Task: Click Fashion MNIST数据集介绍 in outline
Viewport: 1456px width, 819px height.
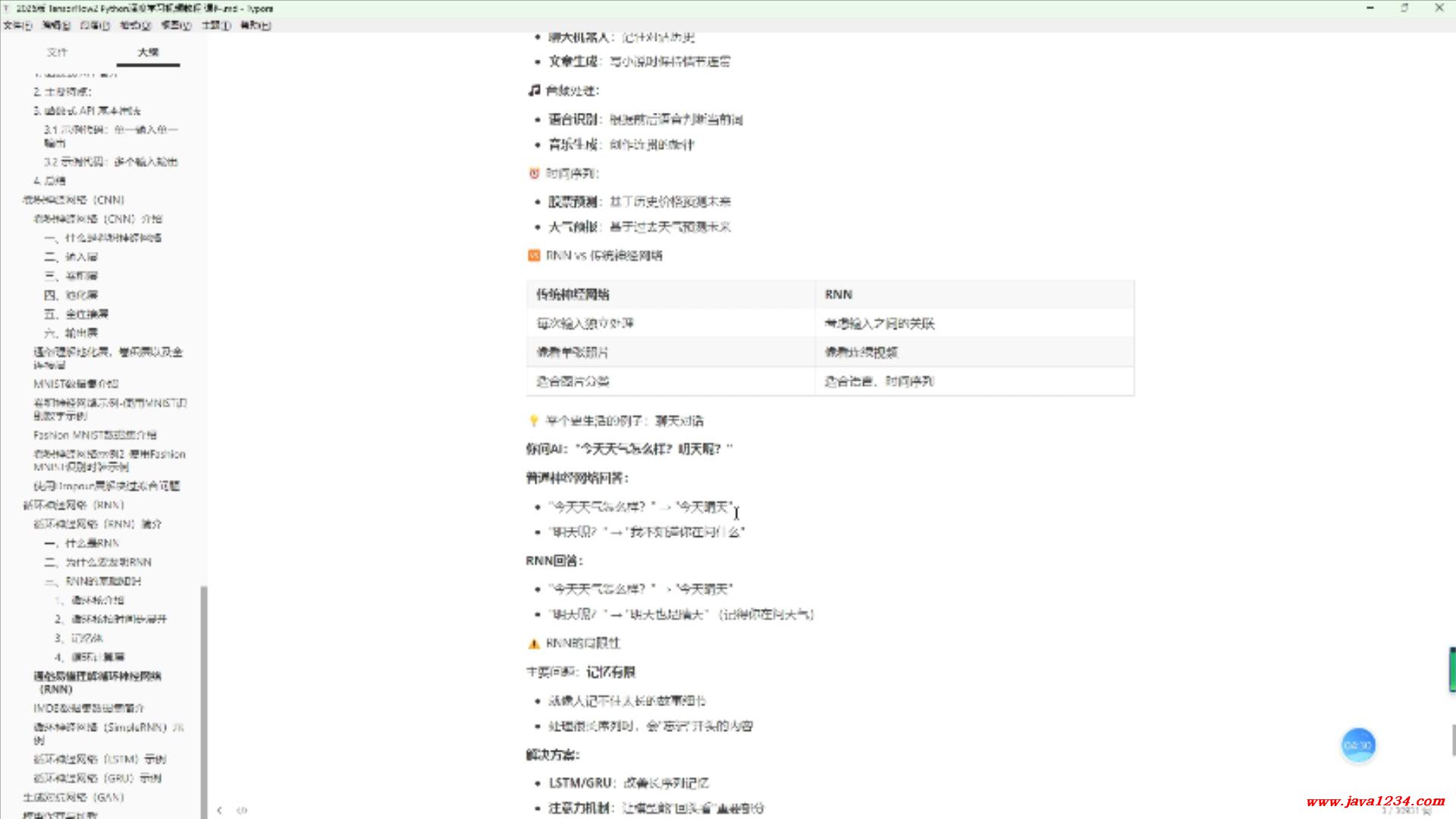Action: (x=95, y=435)
